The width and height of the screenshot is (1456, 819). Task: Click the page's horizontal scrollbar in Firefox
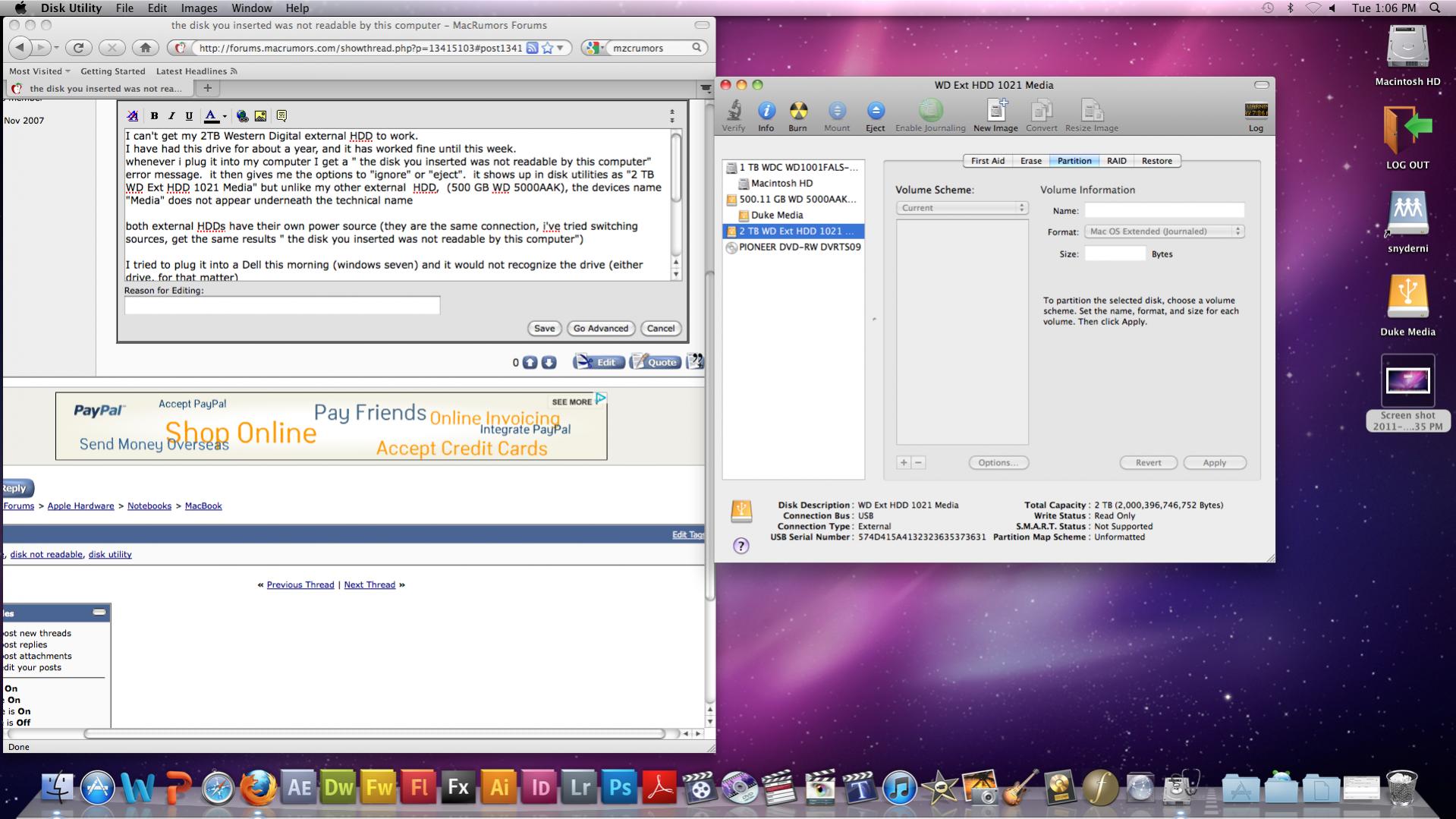coord(375,734)
